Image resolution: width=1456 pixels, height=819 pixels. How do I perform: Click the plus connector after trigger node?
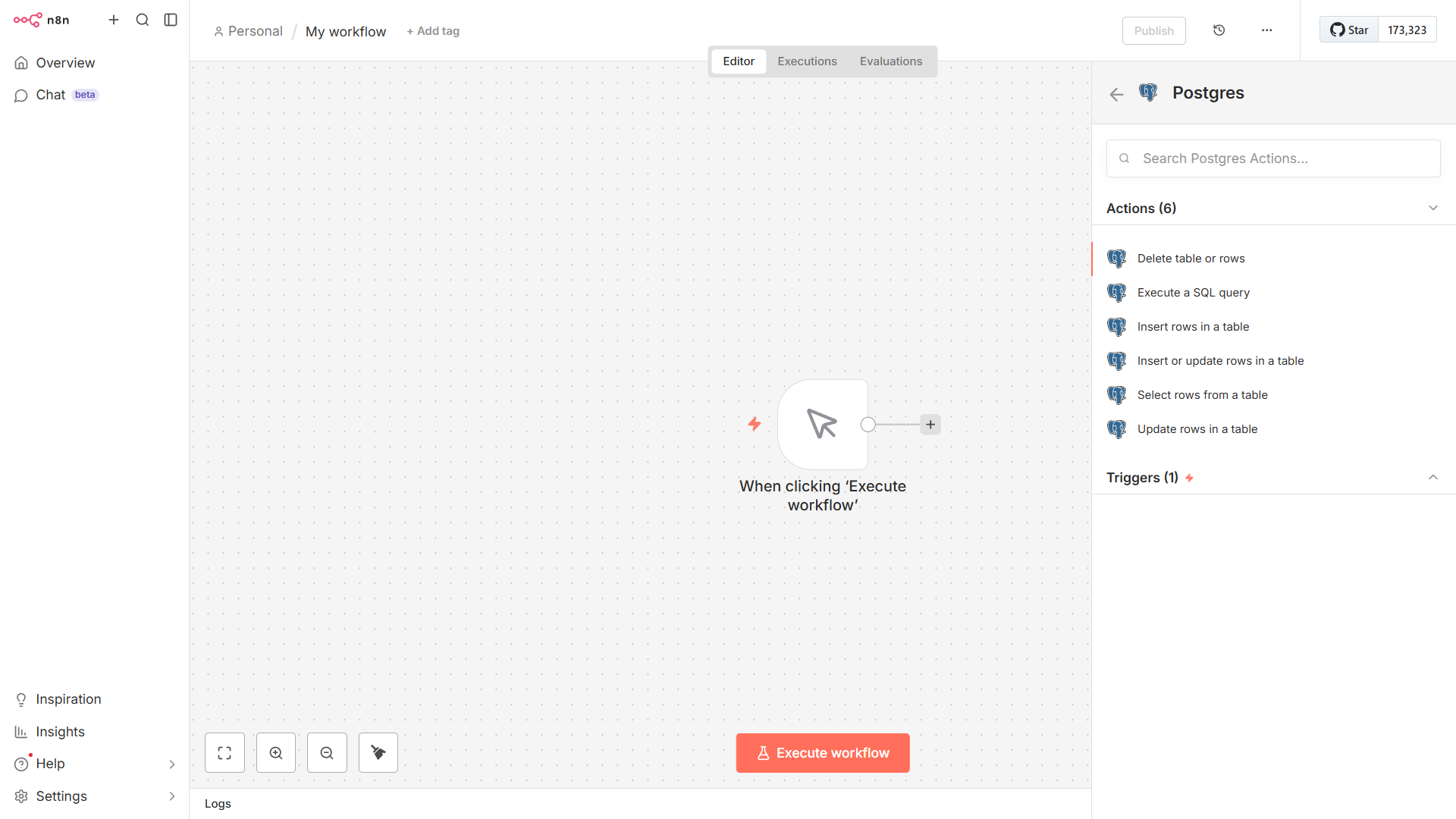[x=930, y=425]
